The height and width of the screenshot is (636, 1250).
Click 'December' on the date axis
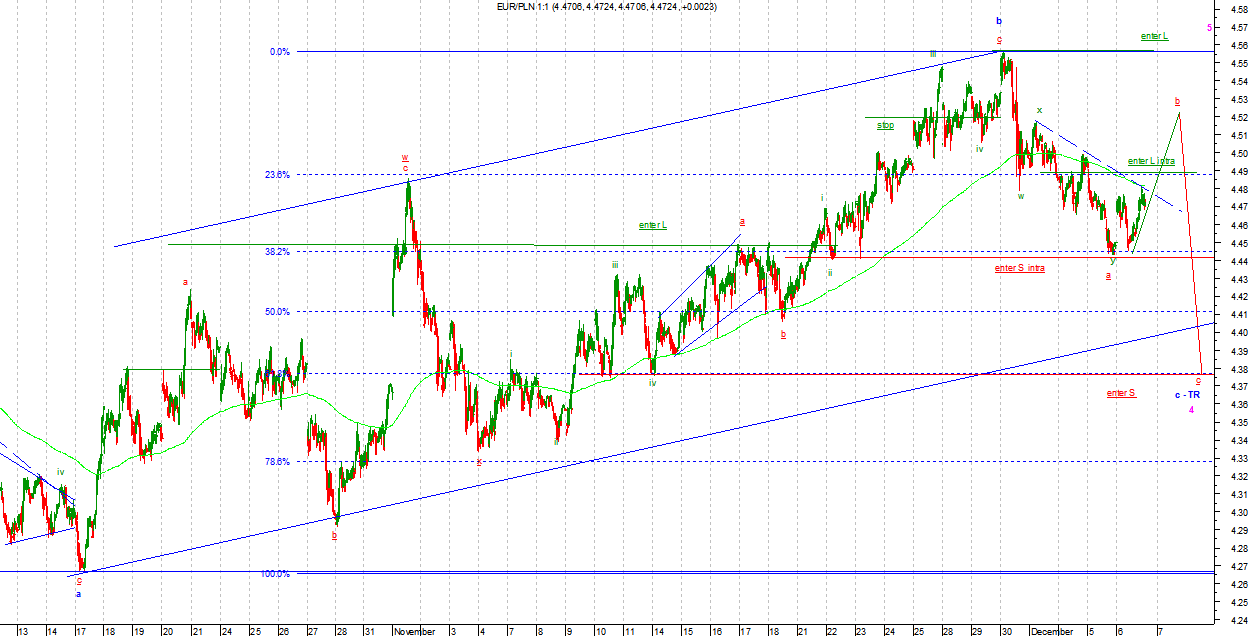click(1052, 631)
